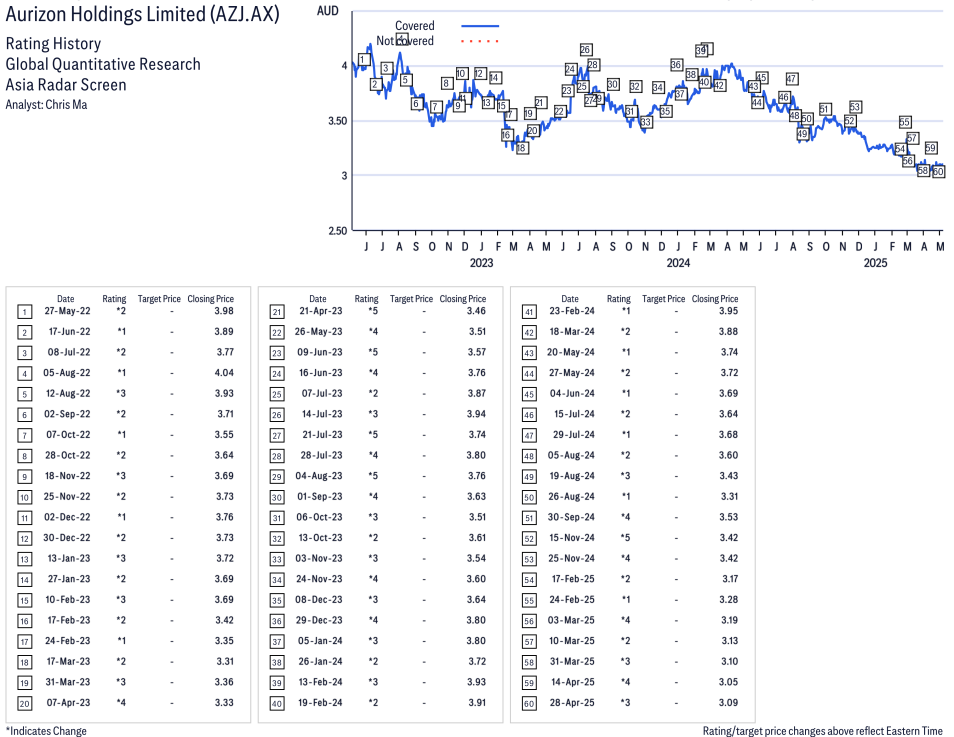Select the AUD axis label
The image size is (954, 737).
tap(327, 11)
